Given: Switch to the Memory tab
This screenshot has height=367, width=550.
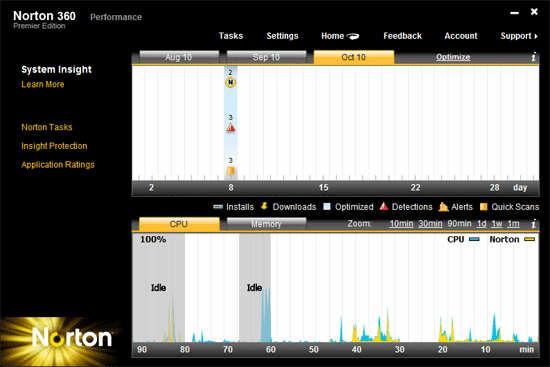Looking at the screenshot, I should (x=266, y=224).
